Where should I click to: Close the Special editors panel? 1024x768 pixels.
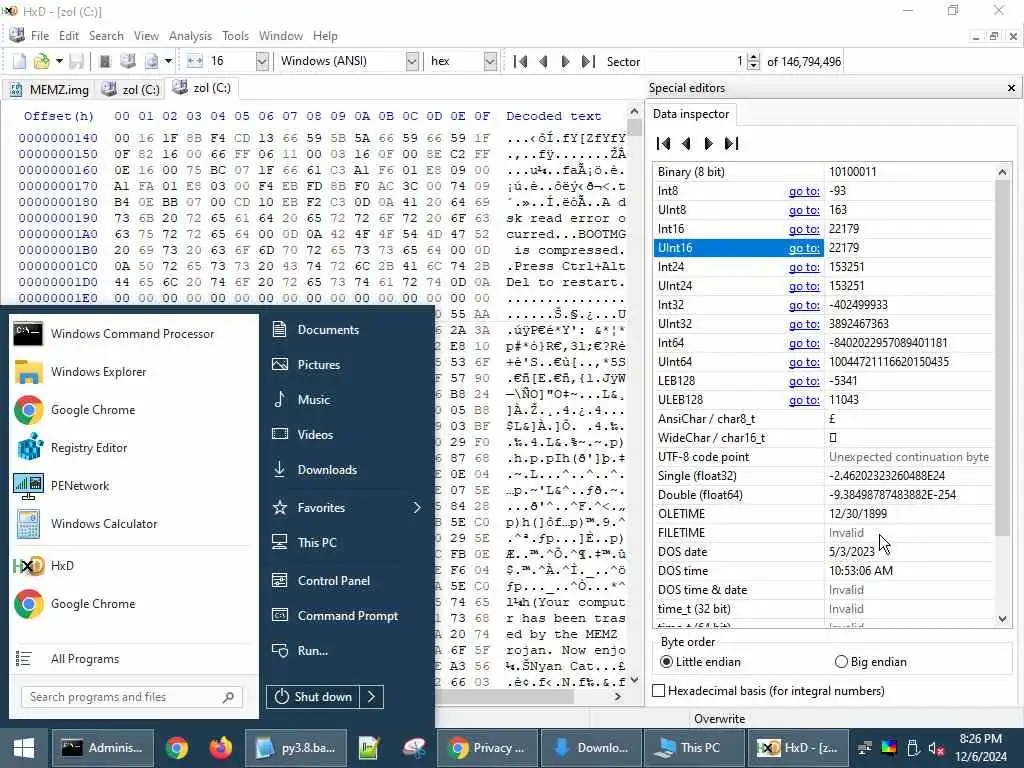(x=1011, y=88)
